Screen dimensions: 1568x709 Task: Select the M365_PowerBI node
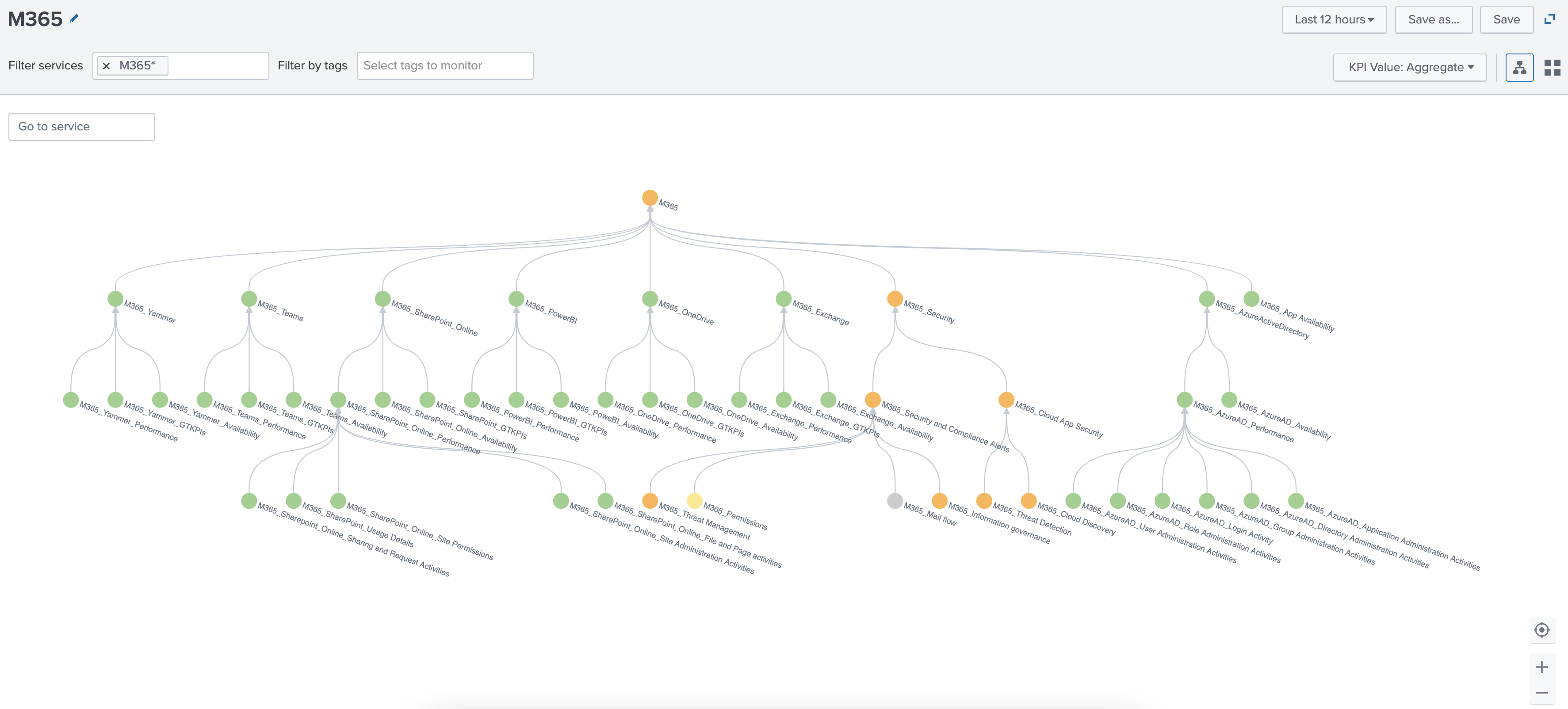coord(516,299)
